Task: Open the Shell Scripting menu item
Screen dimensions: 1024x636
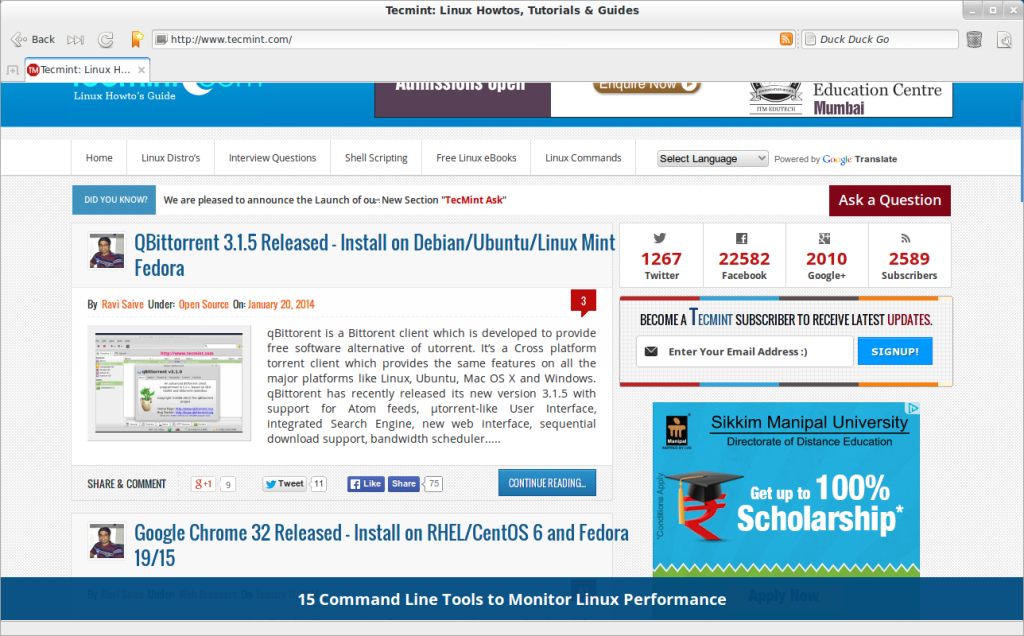Action: click(x=376, y=158)
